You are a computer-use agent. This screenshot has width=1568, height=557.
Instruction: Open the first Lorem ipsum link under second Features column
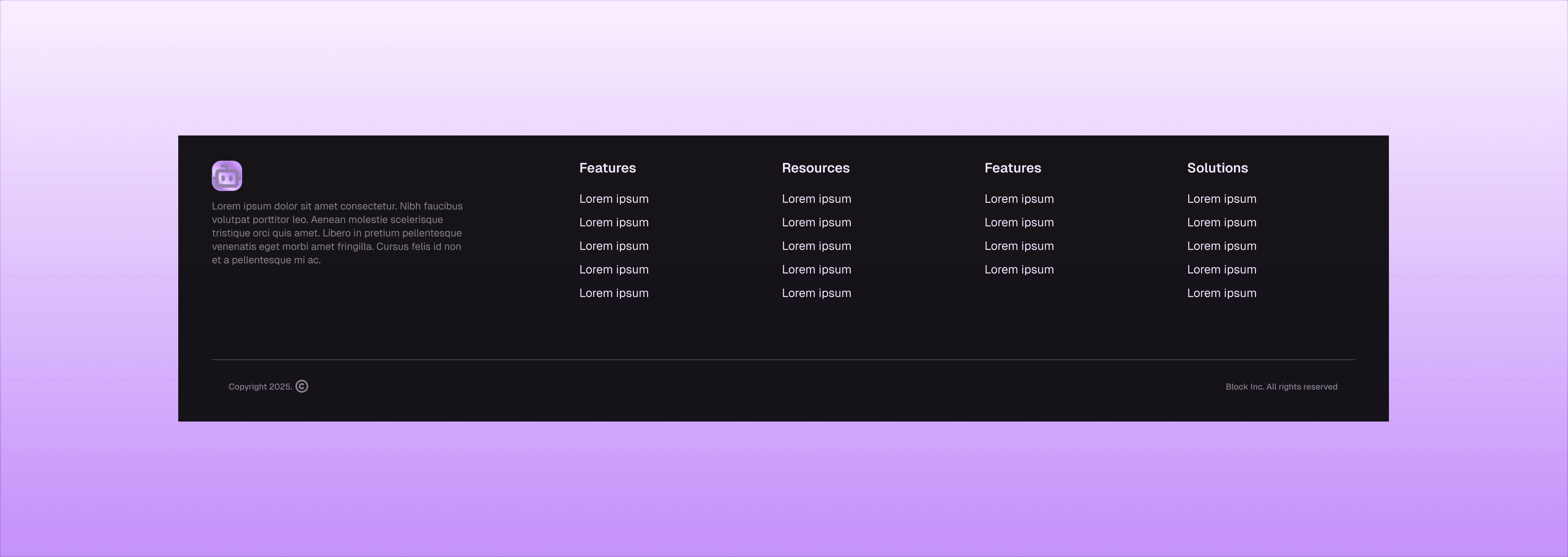point(1019,199)
